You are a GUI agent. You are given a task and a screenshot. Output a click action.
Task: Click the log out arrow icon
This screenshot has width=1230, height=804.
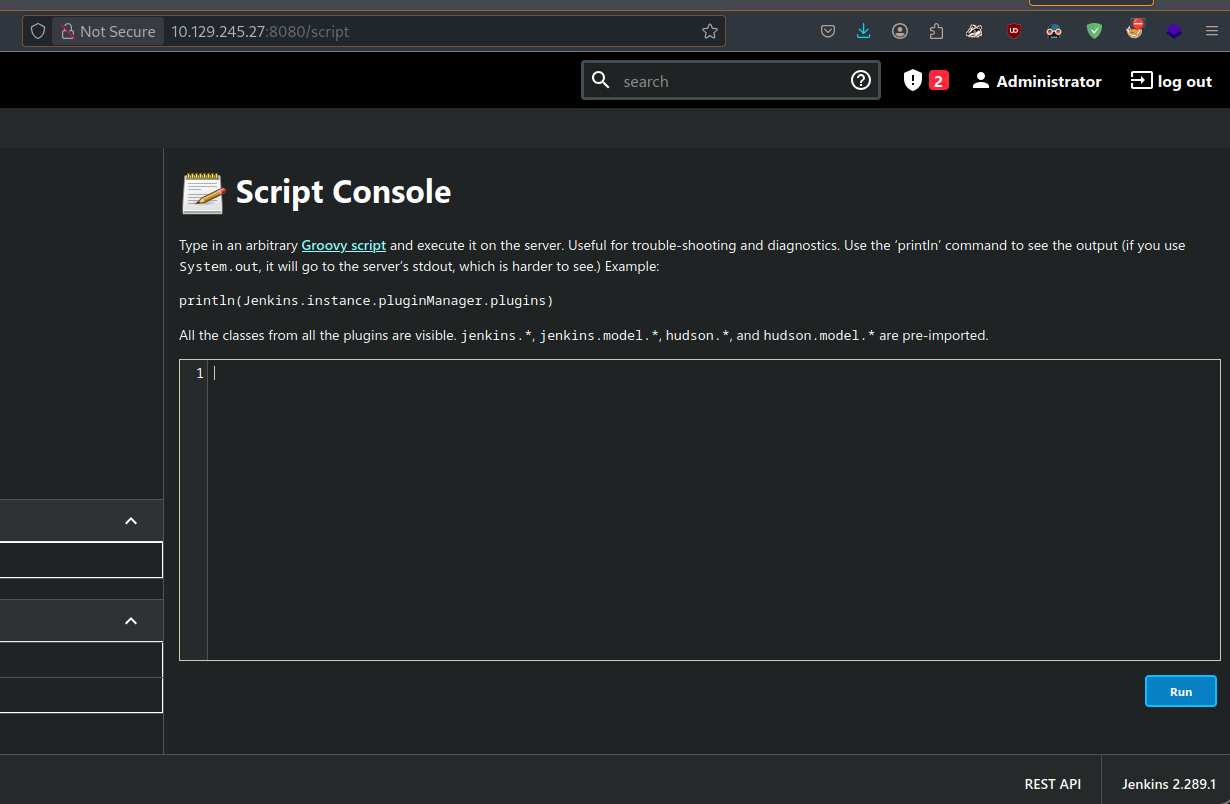pos(1141,80)
